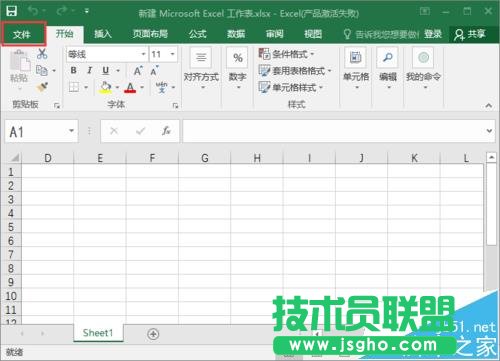The width and height of the screenshot is (500, 361).
Task: Open the 审阅 tab
Action: (x=275, y=34)
